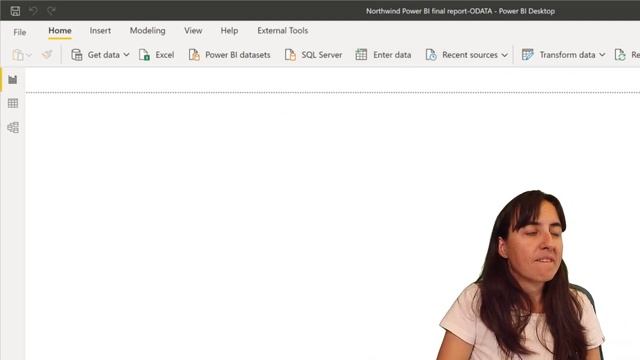Image resolution: width=640 pixels, height=360 pixels.
Task: Click the SQL Server label
Action: coord(322,55)
